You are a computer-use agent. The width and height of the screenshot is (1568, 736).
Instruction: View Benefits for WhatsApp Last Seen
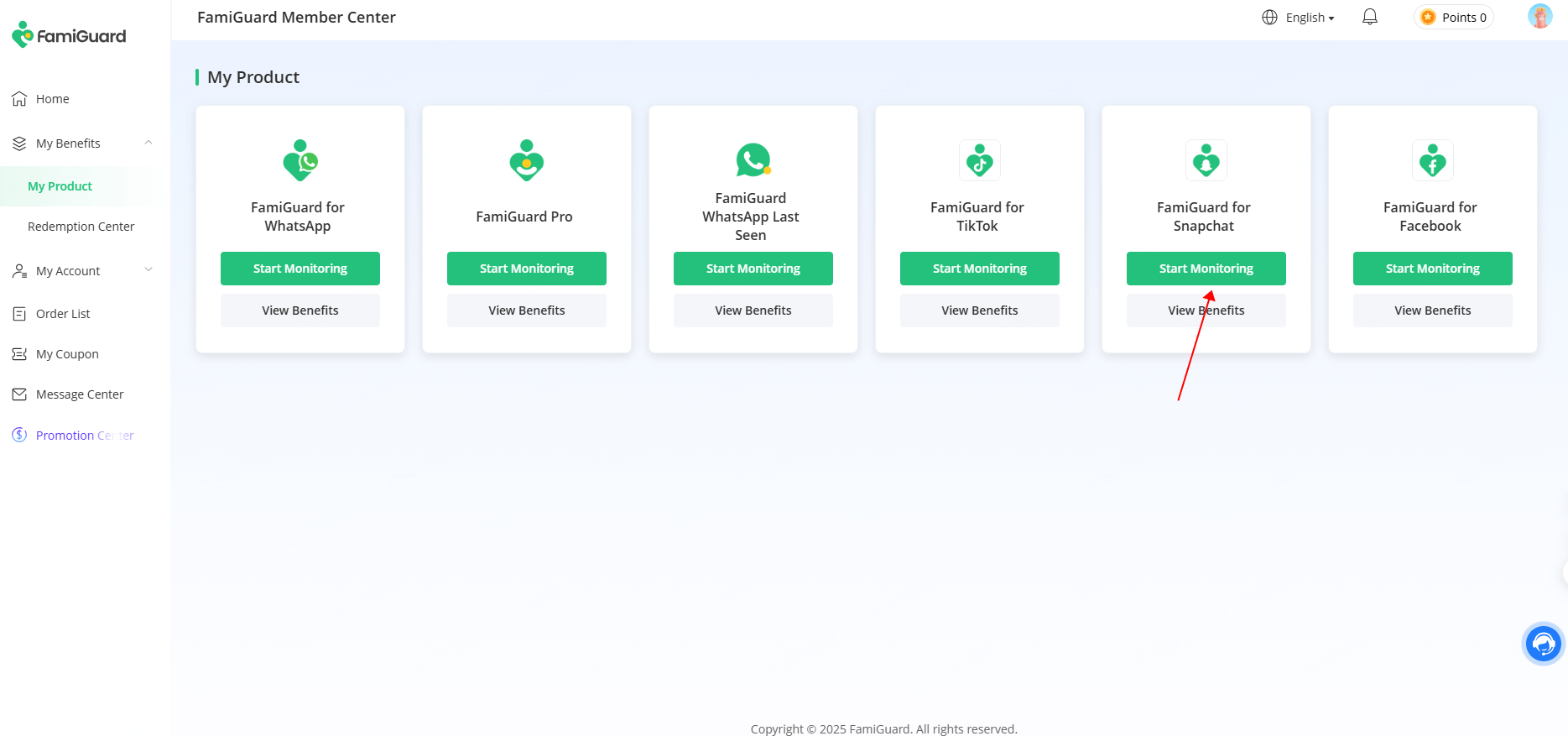tap(753, 311)
